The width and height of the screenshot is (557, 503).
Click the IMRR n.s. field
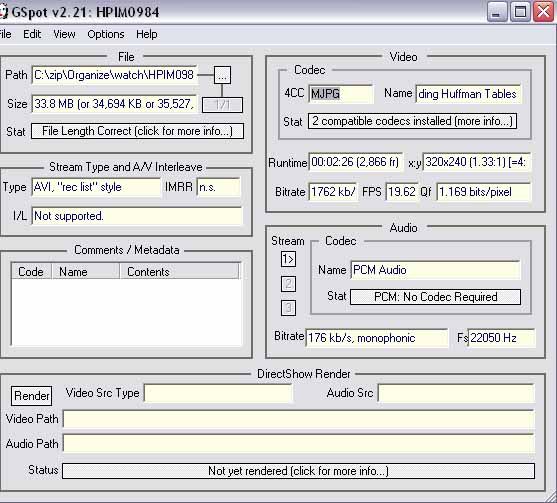point(218,187)
